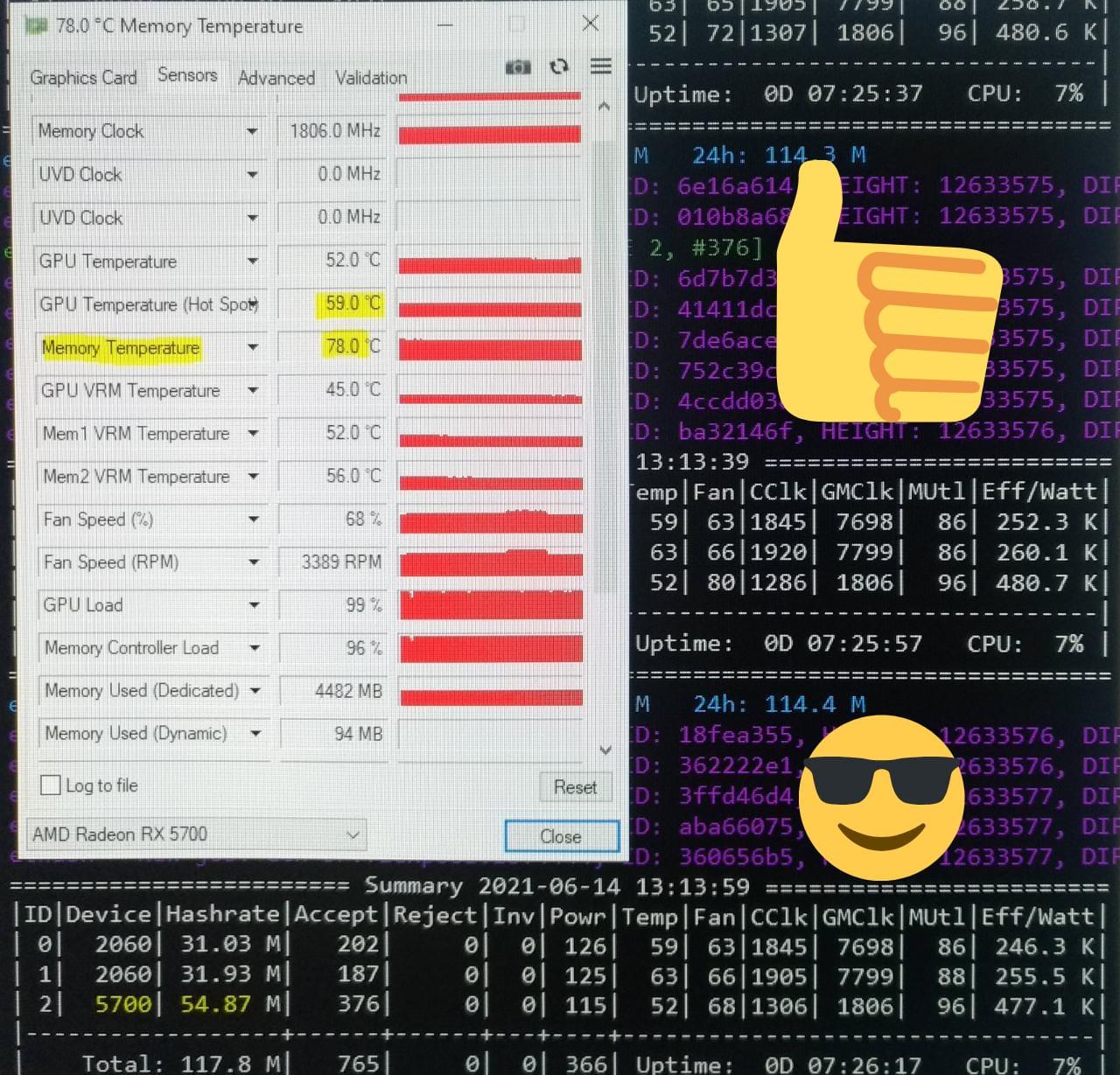This screenshot has height=1075, width=1120.
Task: Click the Fan Speed (RPM) history graph
Action: coord(491,562)
